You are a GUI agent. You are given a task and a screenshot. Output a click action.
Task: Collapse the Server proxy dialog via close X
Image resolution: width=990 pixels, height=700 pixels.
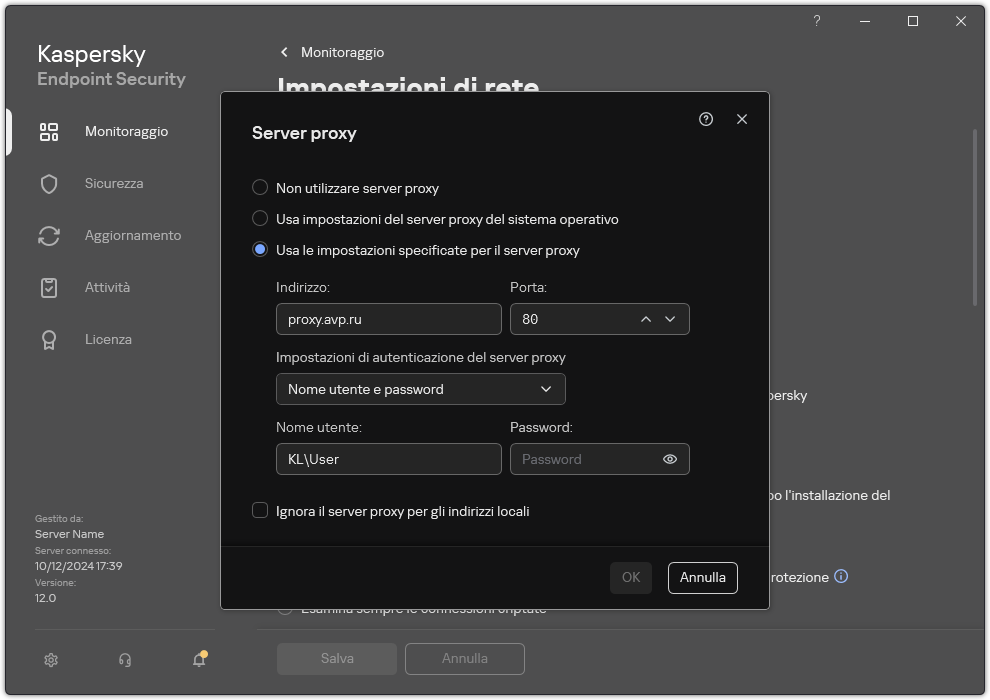click(x=741, y=119)
